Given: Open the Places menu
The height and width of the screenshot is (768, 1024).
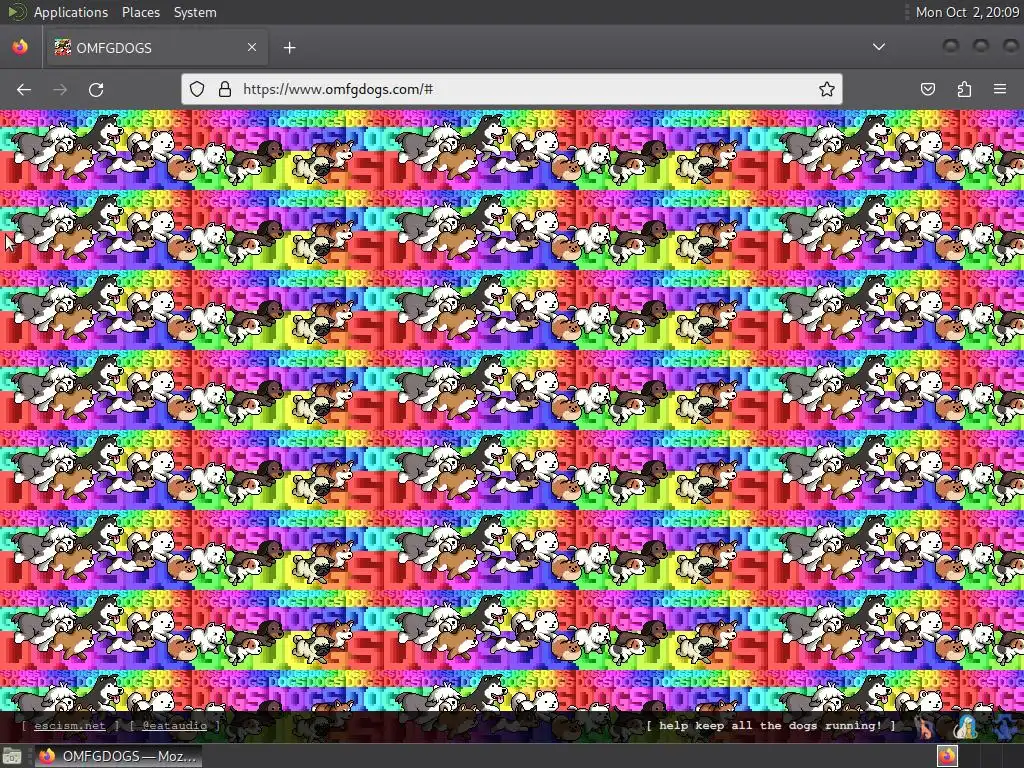Looking at the screenshot, I should (x=141, y=12).
